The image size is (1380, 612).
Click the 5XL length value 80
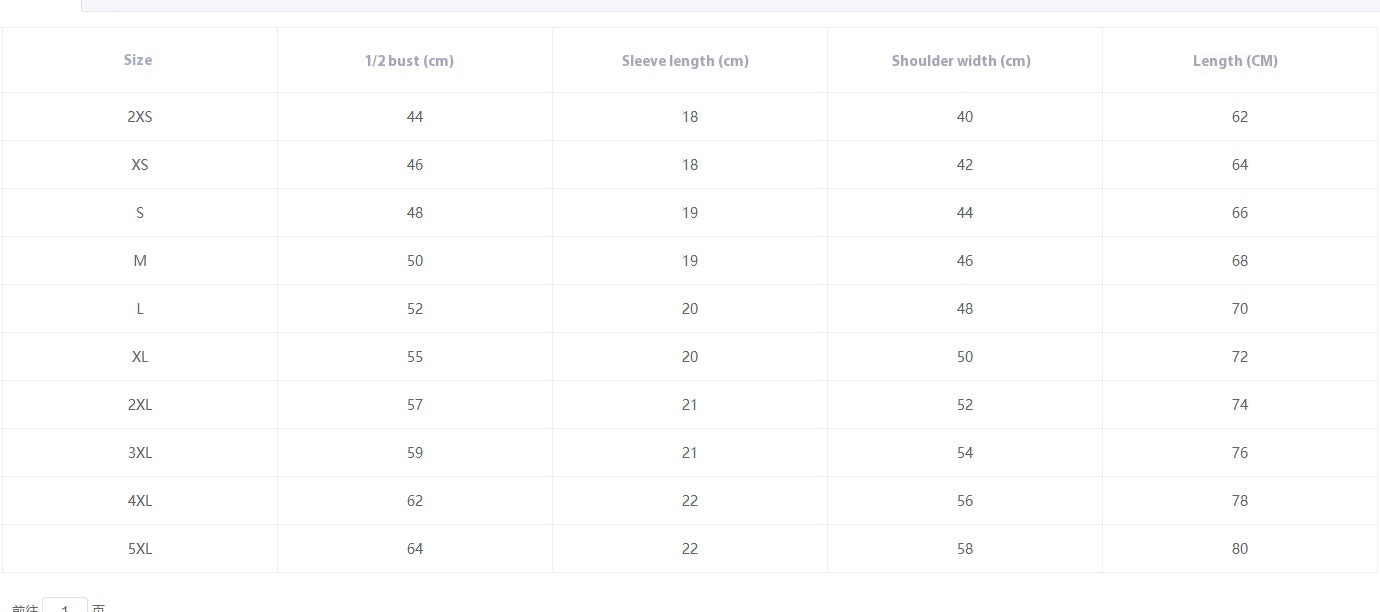pyautogui.click(x=1240, y=549)
